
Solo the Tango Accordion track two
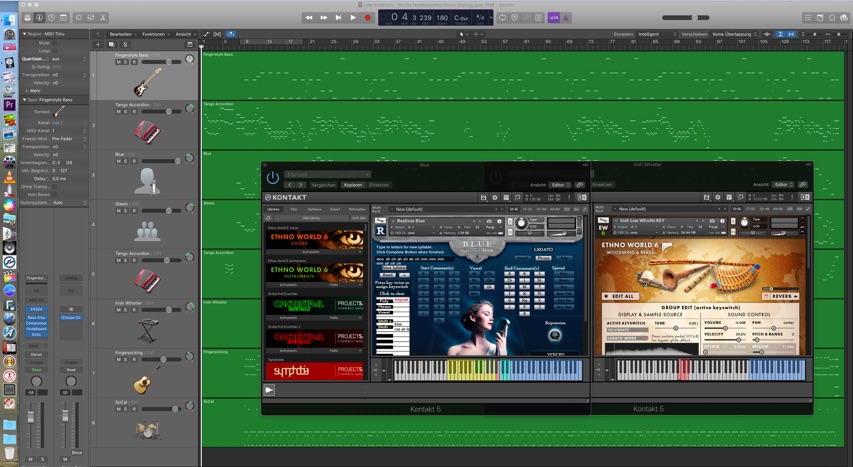[126, 112]
